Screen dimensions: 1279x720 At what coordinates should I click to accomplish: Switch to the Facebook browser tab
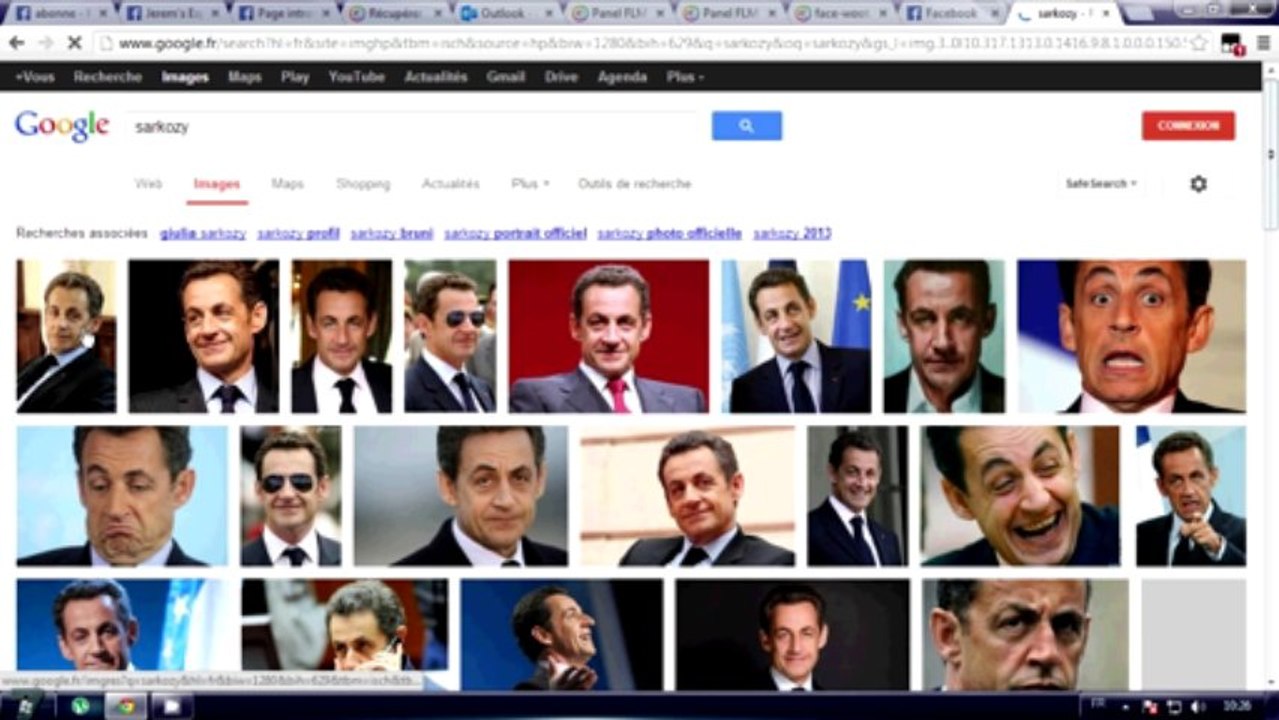952,14
